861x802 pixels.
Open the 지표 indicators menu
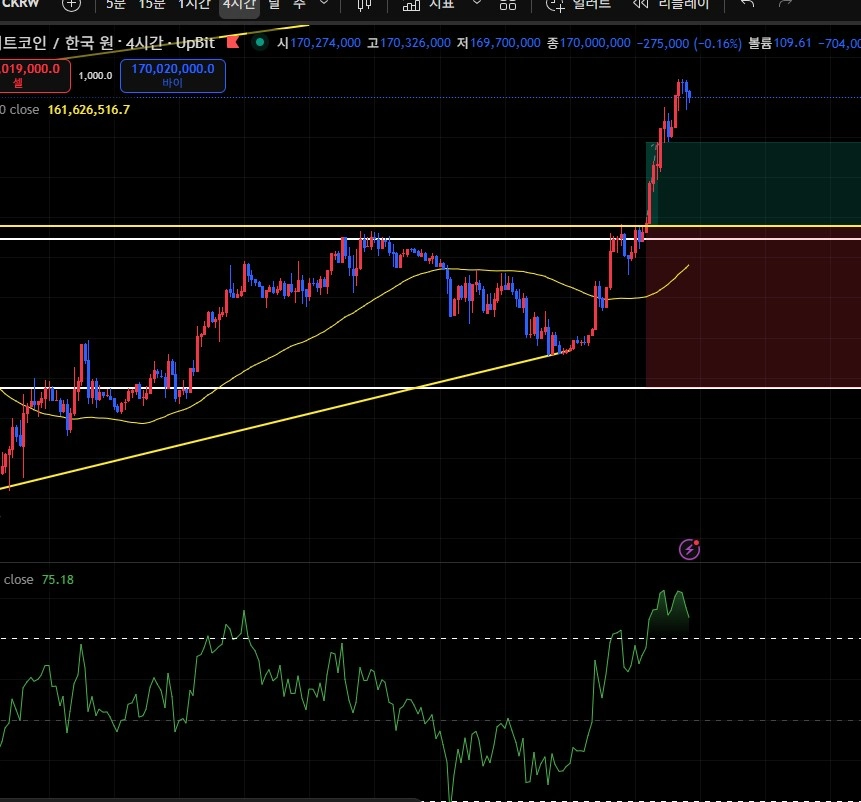pyautogui.click(x=429, y=5)
